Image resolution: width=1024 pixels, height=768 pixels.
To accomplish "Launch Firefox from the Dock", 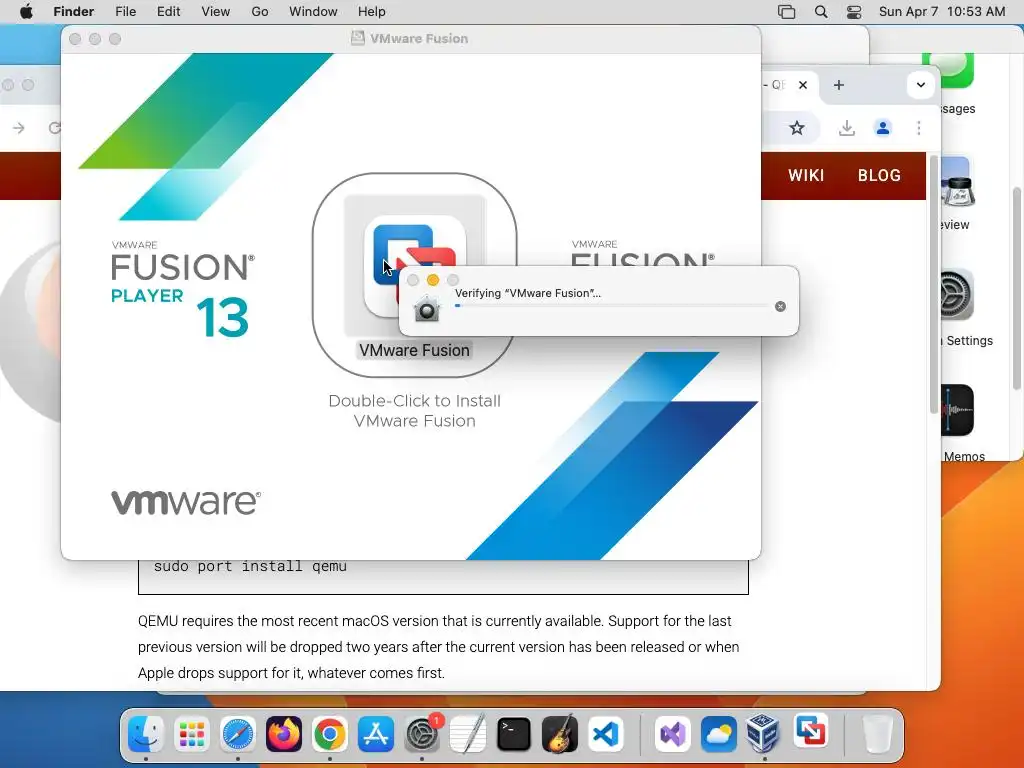I will (x=283, y=733).
